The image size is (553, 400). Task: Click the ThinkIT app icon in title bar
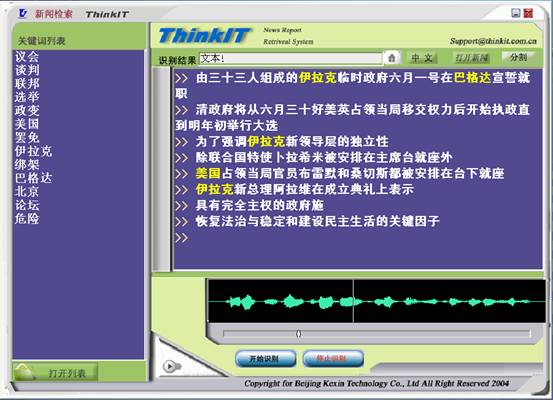click(23, 14)
